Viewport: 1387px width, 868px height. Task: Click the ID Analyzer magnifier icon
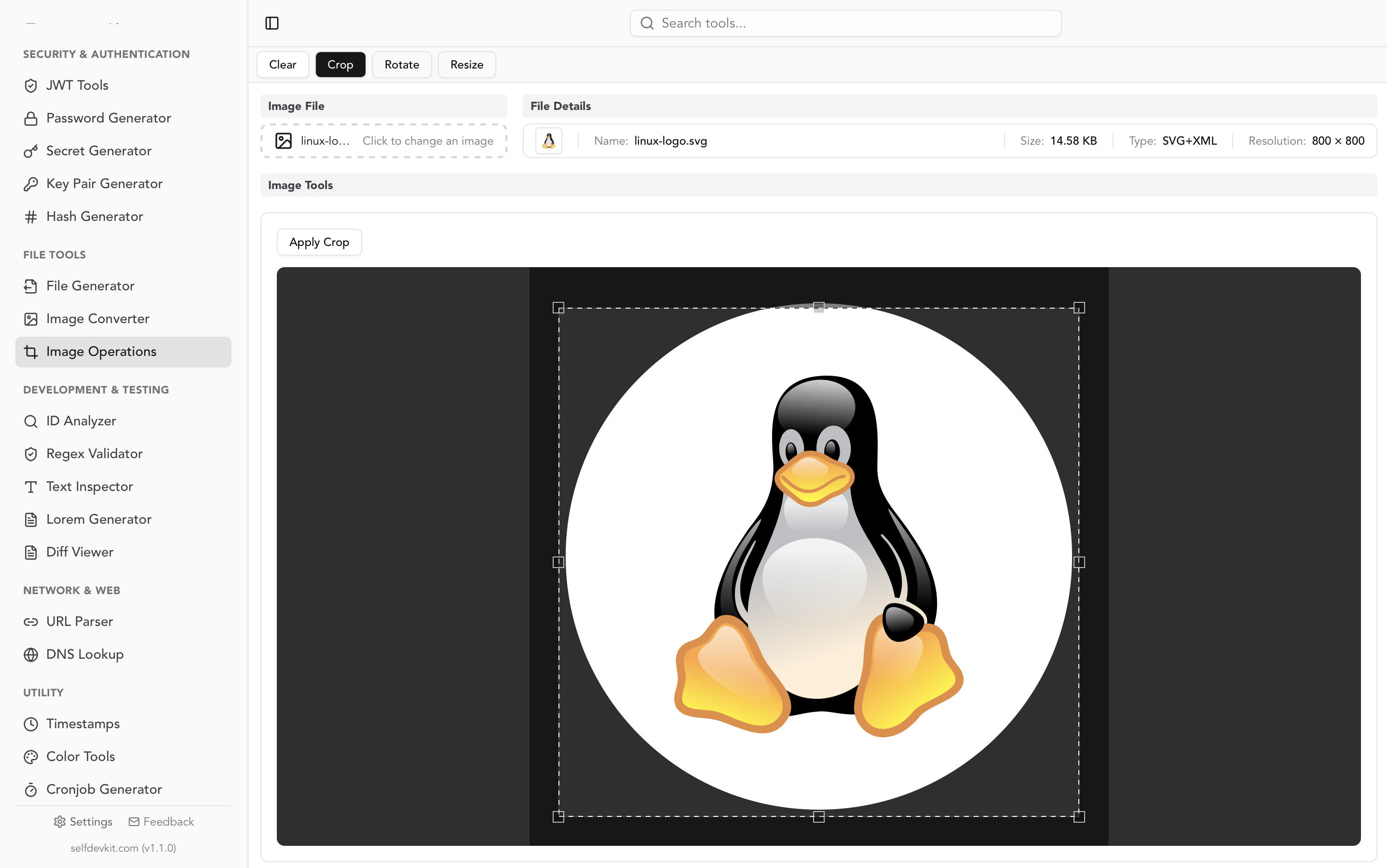[x=31, y=421]
